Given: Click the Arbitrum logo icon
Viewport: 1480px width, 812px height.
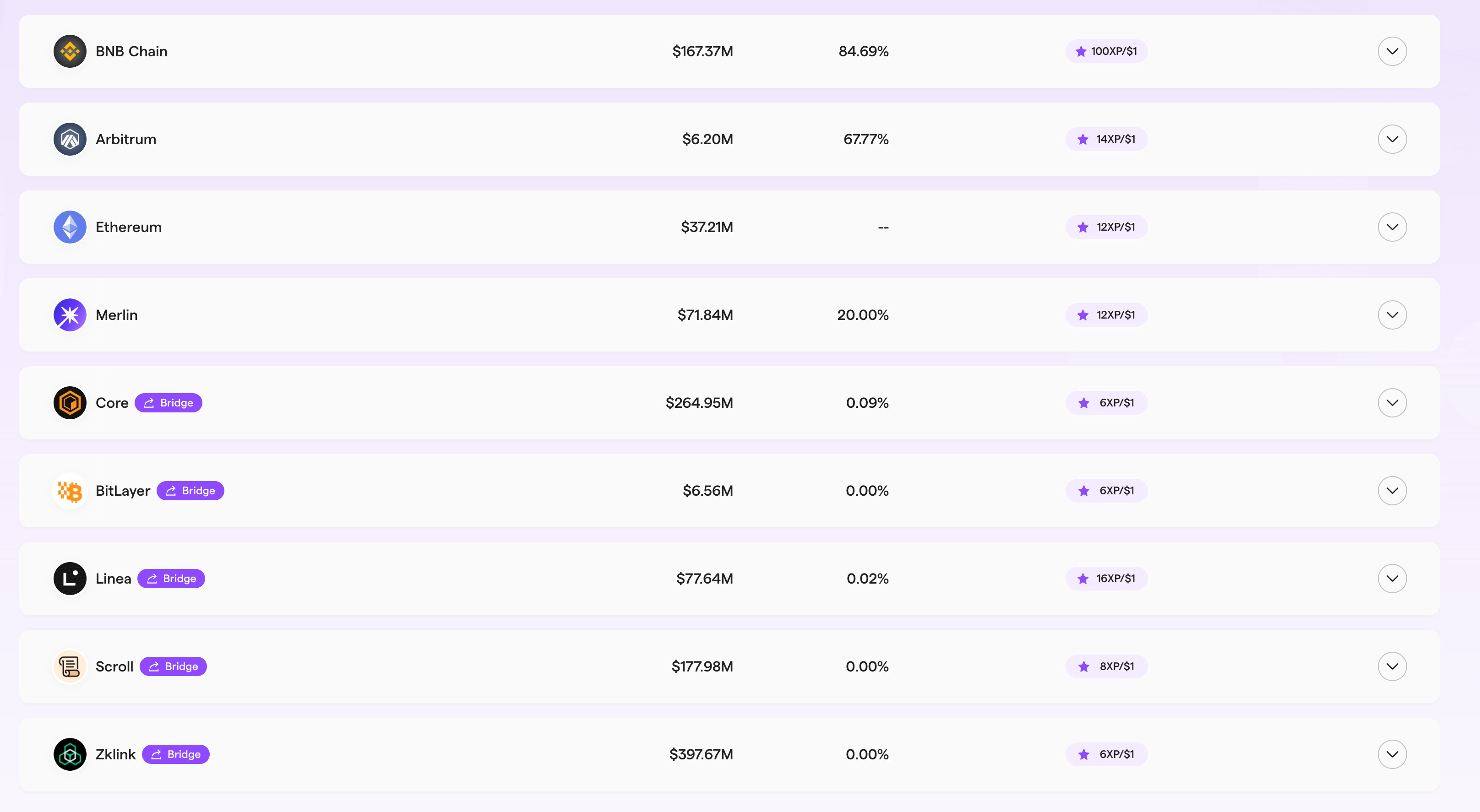Looking at the screenshot, I should [70, 139].
